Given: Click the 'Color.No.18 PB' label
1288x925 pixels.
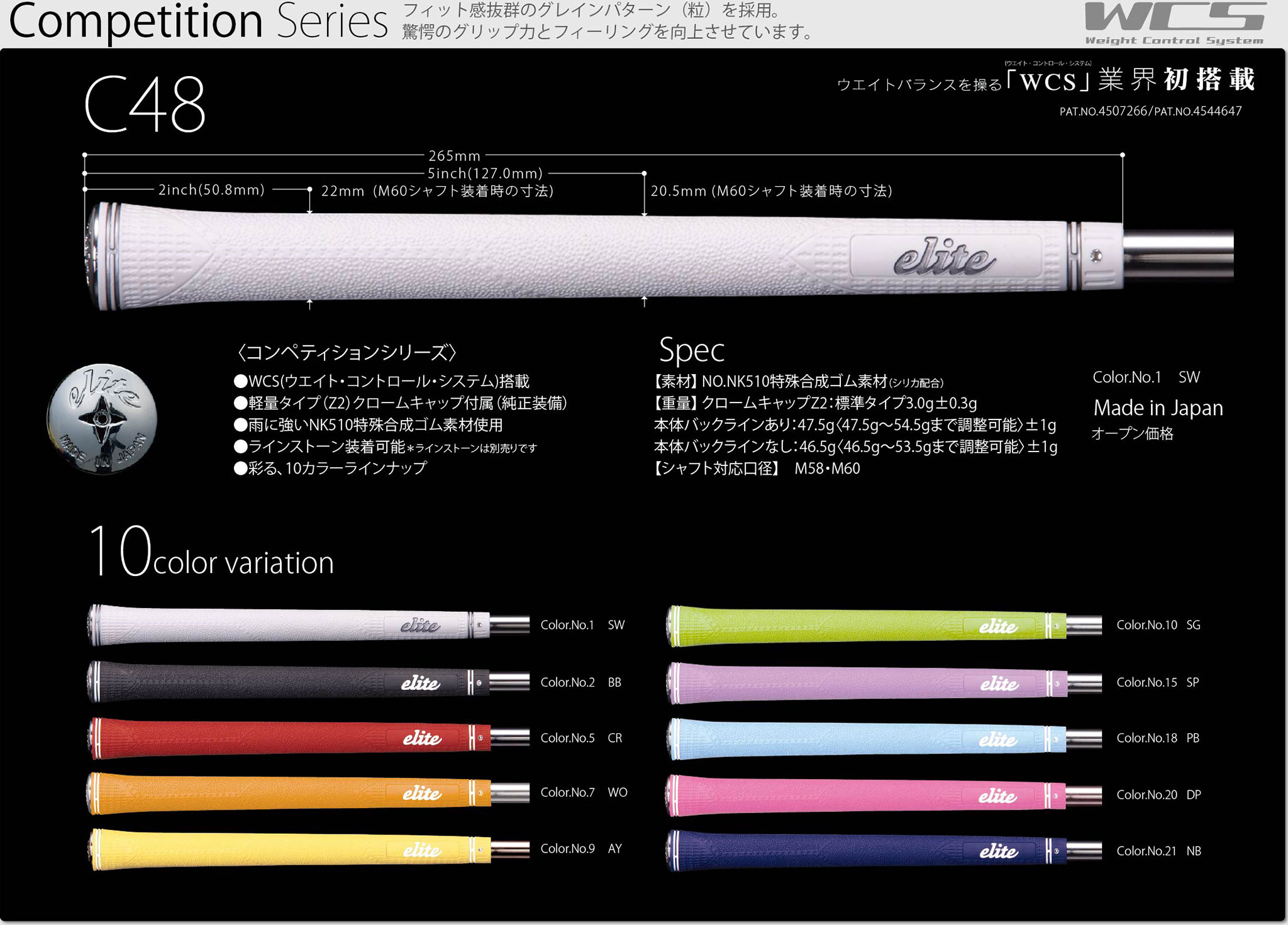Looking at the screenshot, I should click(x=1158, y=738).
